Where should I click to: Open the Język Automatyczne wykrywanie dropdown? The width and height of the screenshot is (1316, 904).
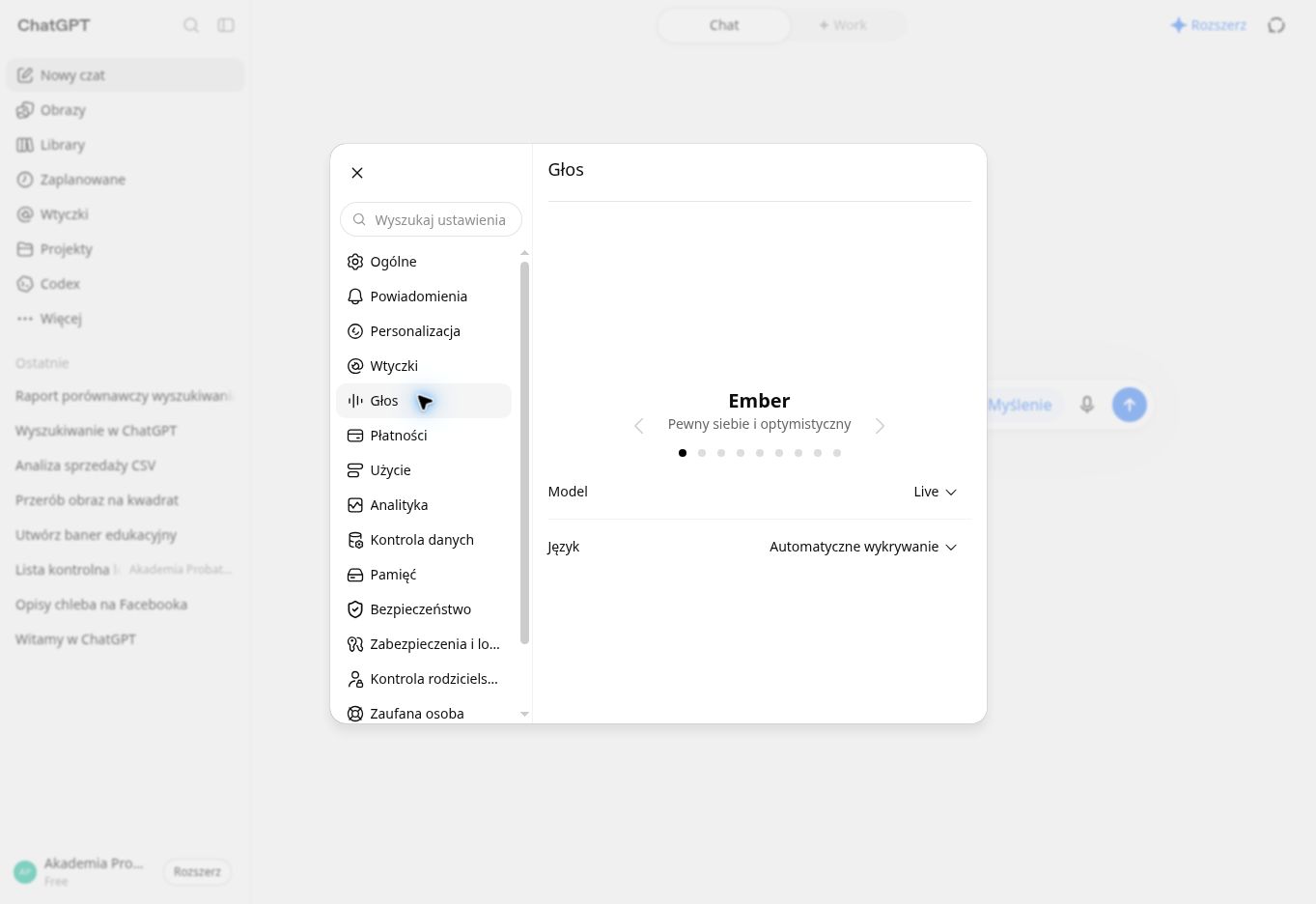click(x=862, y=547)
